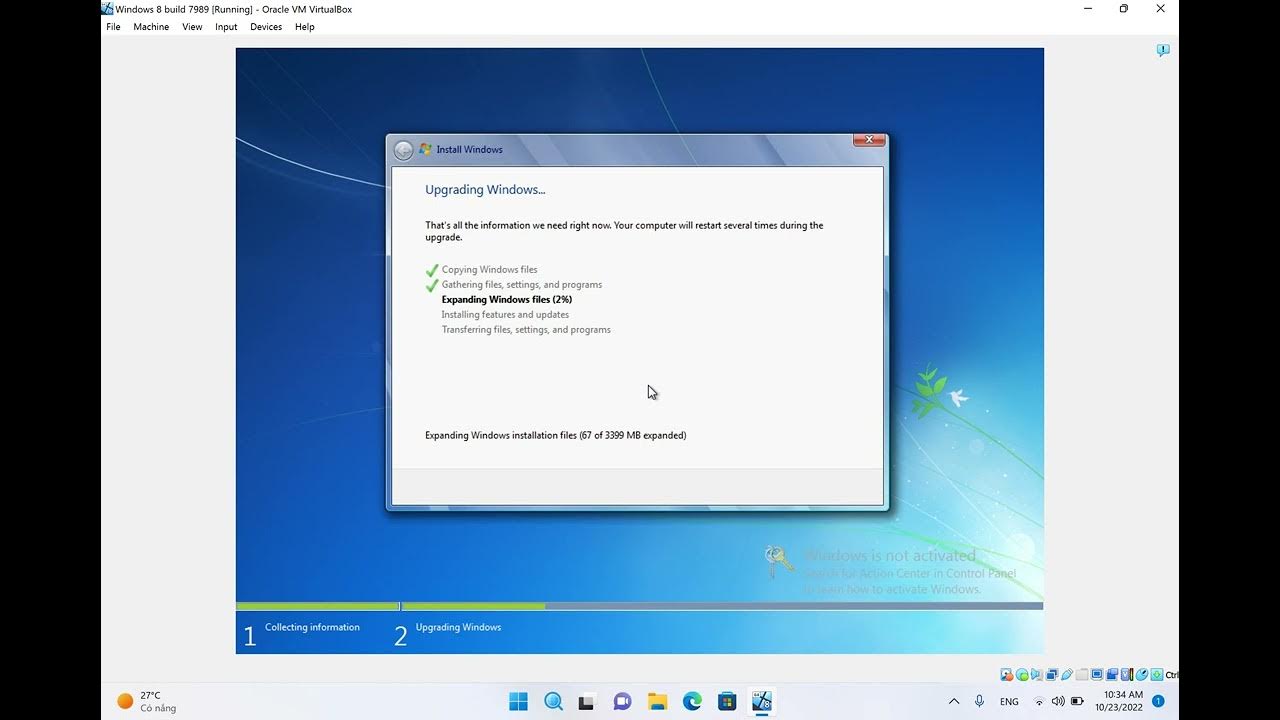
Task: Open the Wi-Fi network tray icon
Action: click(x=1040, y=701)
